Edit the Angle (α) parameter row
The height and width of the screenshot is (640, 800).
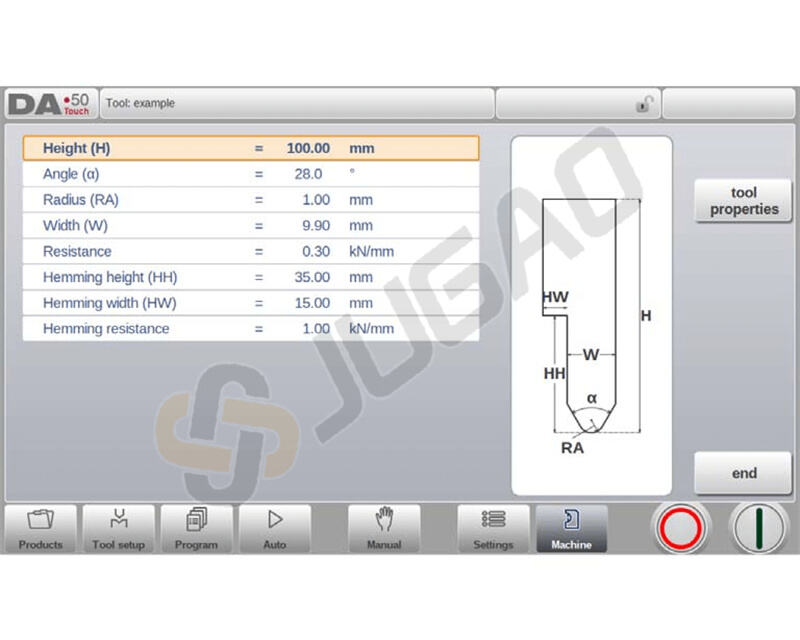[x=250, y=174]
